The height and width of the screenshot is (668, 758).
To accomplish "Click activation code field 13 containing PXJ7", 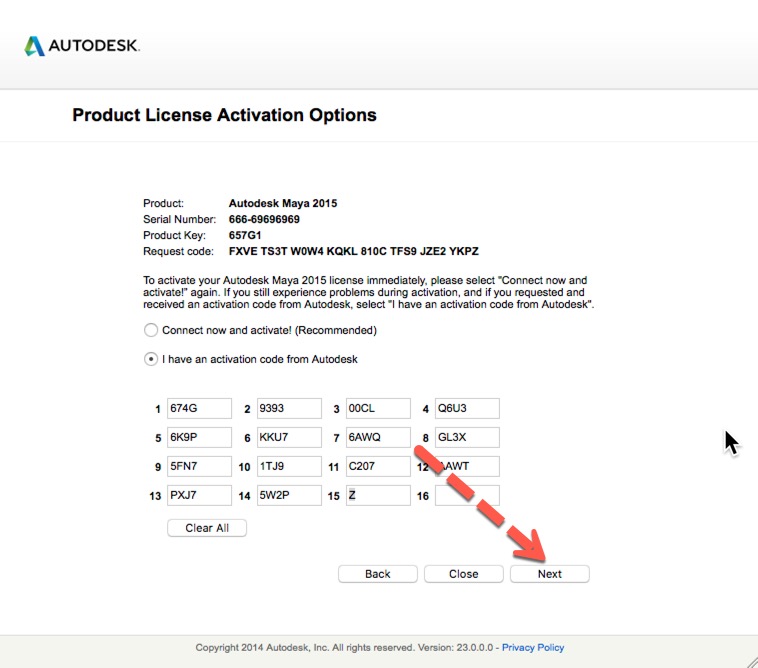I will 199,495.
